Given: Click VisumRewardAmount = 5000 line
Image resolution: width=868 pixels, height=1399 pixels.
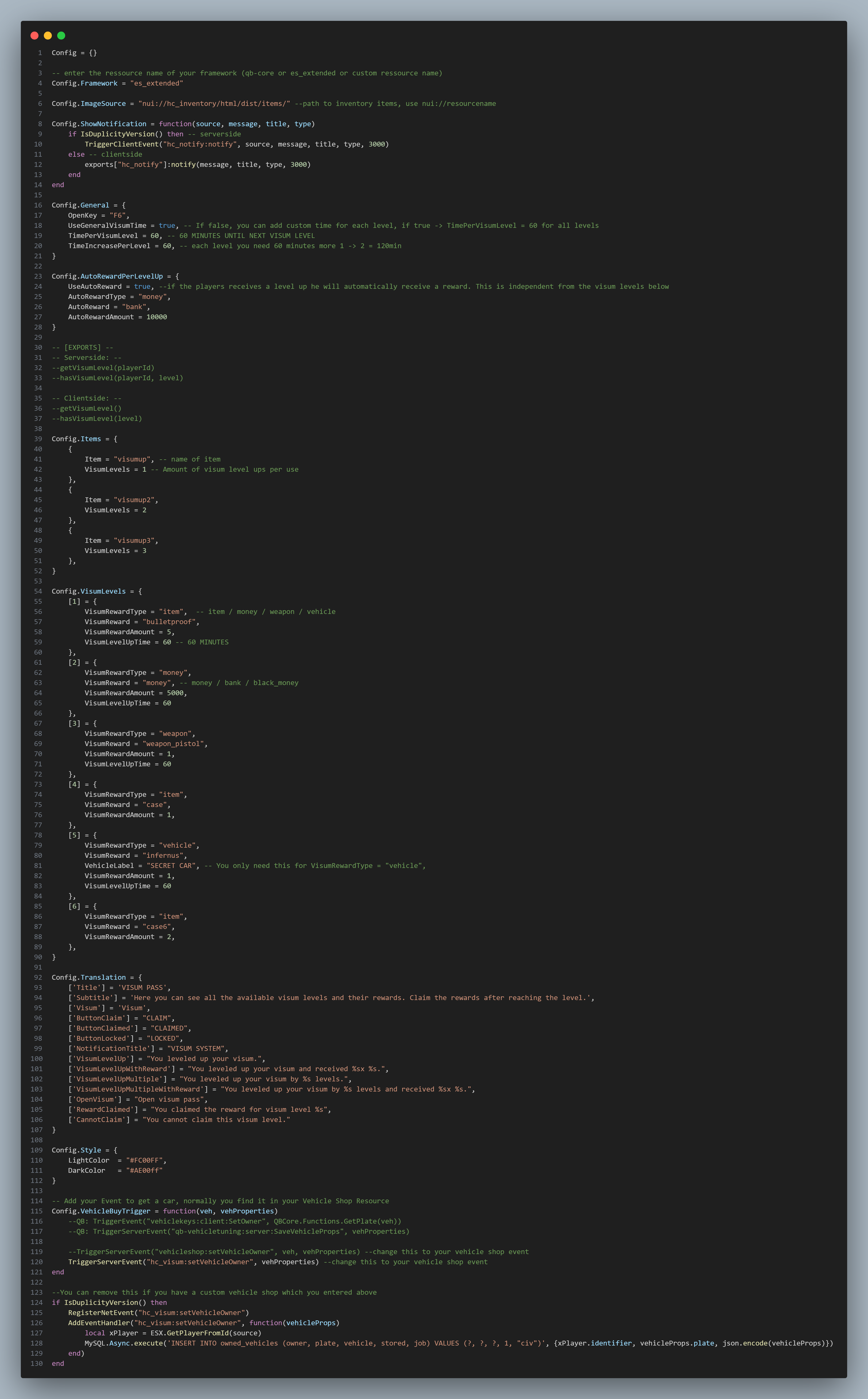Looking at the screenshot, I should pyautogui.click(x=136, y=693).
